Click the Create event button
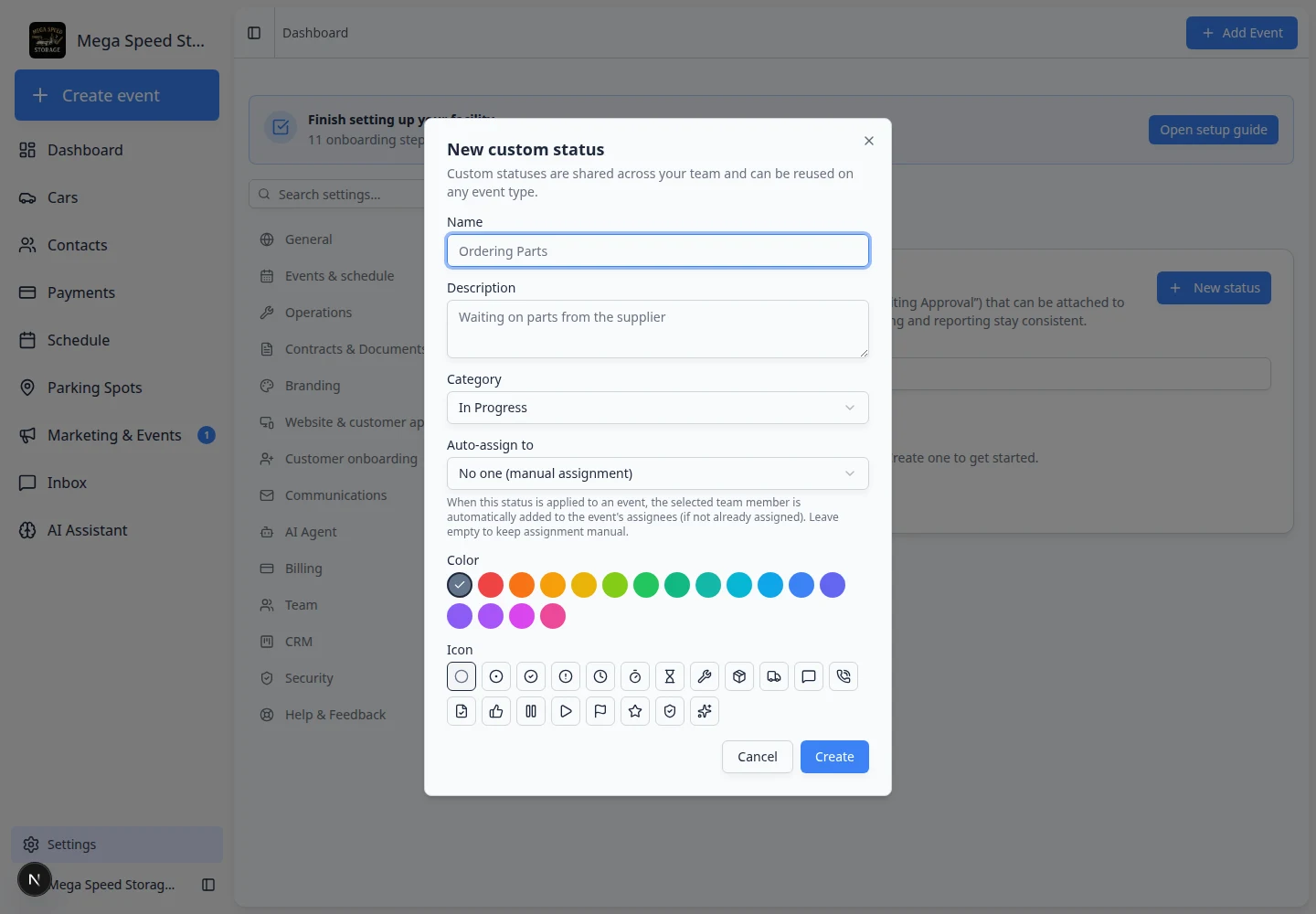Screen dimensions: 1316x914 point(117,95)
